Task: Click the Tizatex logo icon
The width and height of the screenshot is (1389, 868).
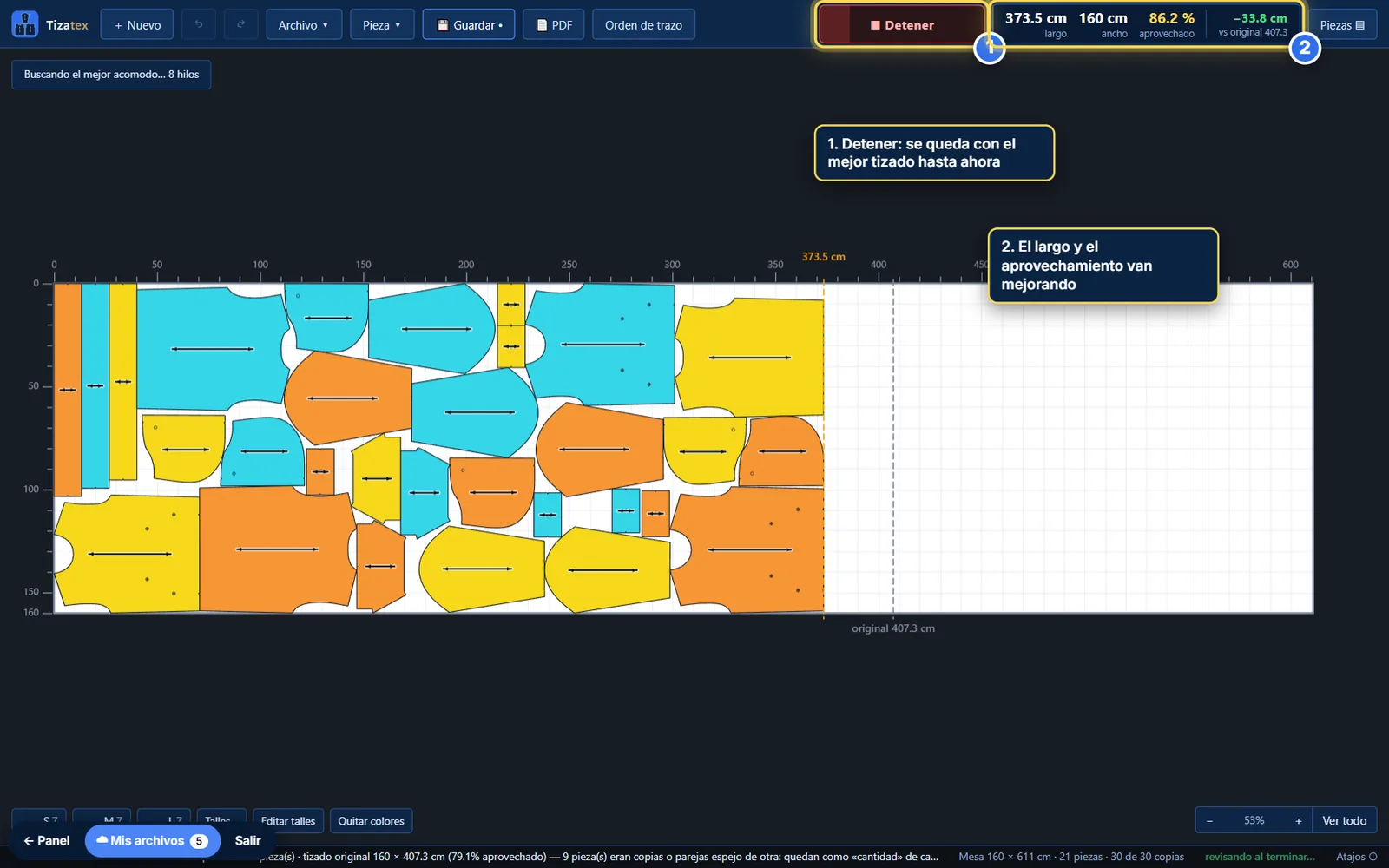Action: 24,24
